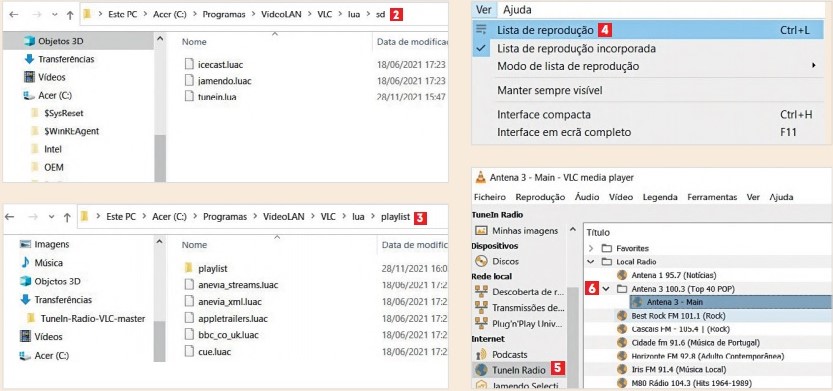This screenshot has width=833, height=391.
Task: Click the back arrow in the playlist folder window
Action: coord(10,217)
